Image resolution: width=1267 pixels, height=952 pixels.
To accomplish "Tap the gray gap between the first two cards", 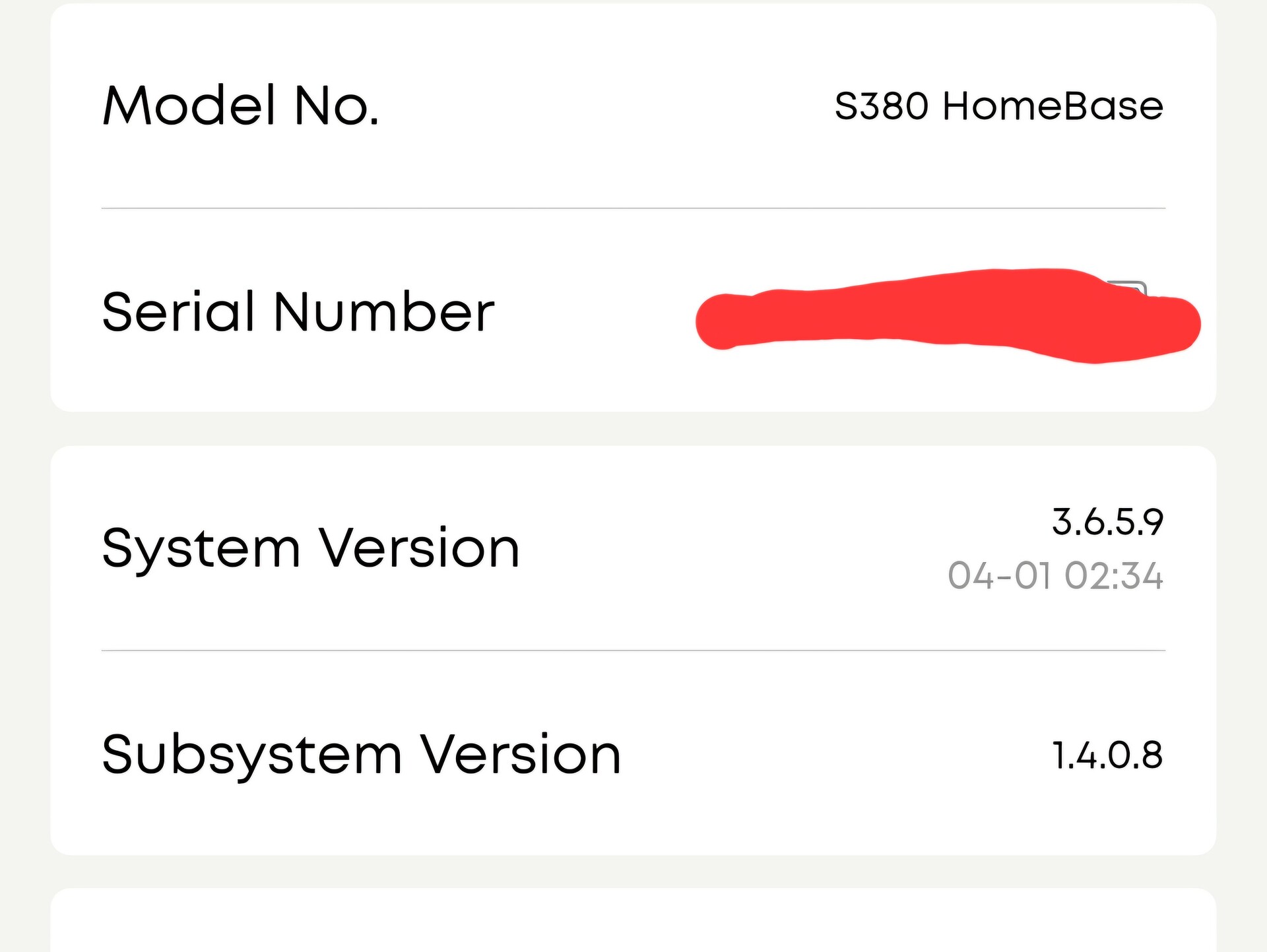I will [633, 429].
